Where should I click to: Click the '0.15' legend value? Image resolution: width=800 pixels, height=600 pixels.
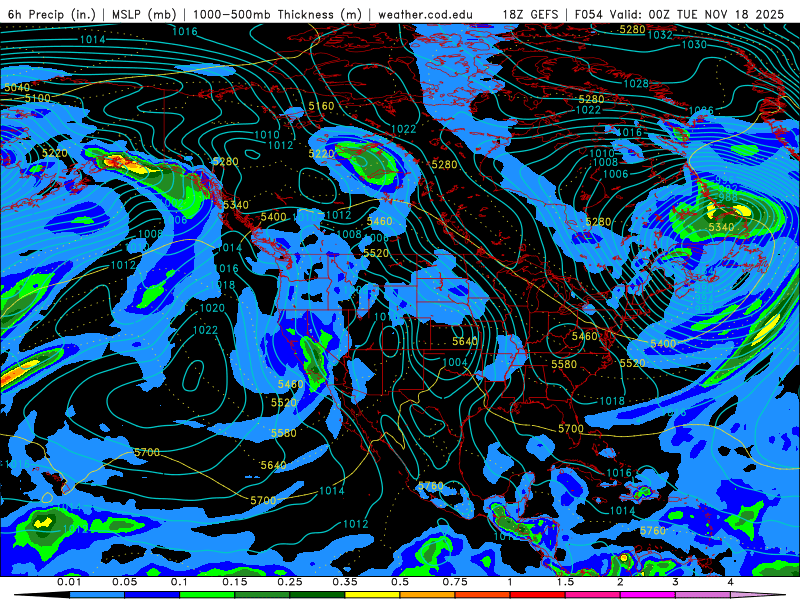click(235, 582)
